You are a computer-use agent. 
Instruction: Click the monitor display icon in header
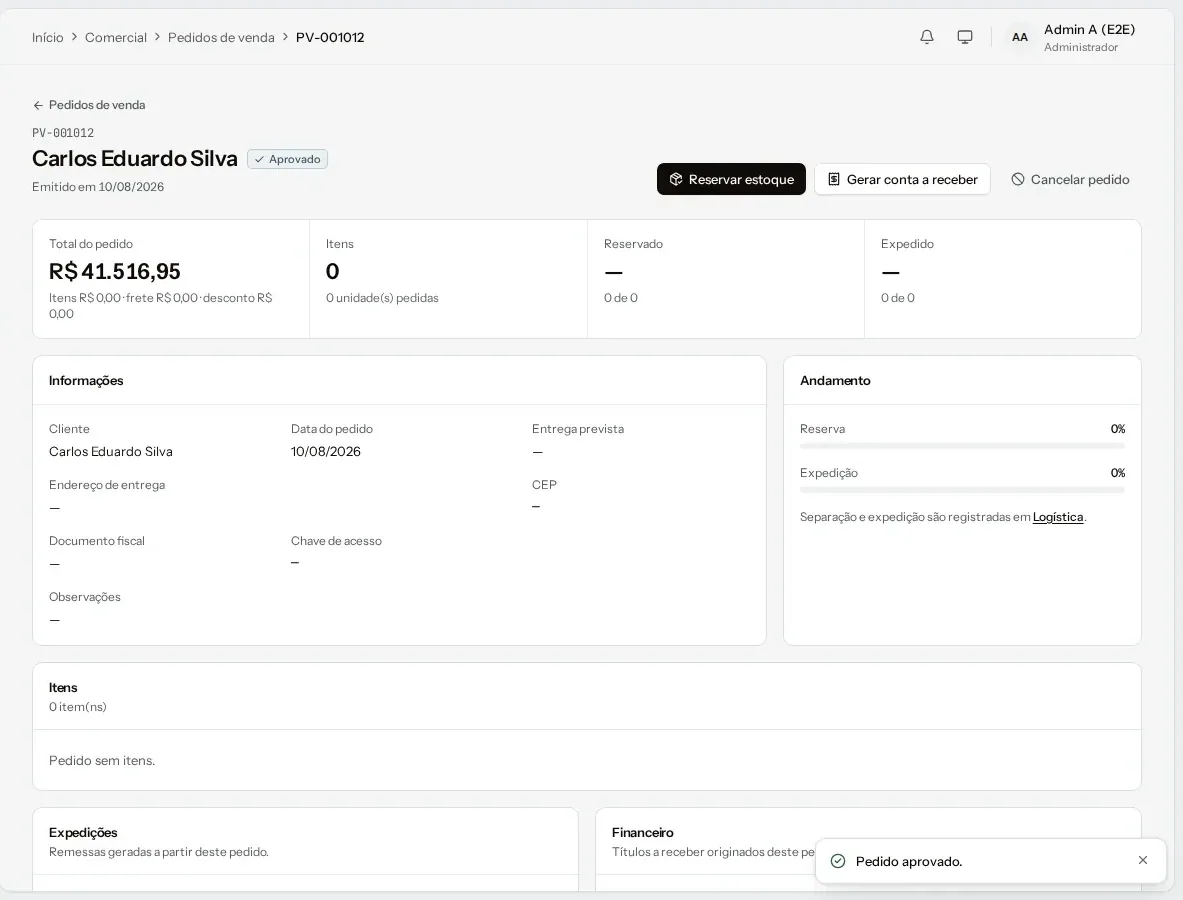(964, 37)
